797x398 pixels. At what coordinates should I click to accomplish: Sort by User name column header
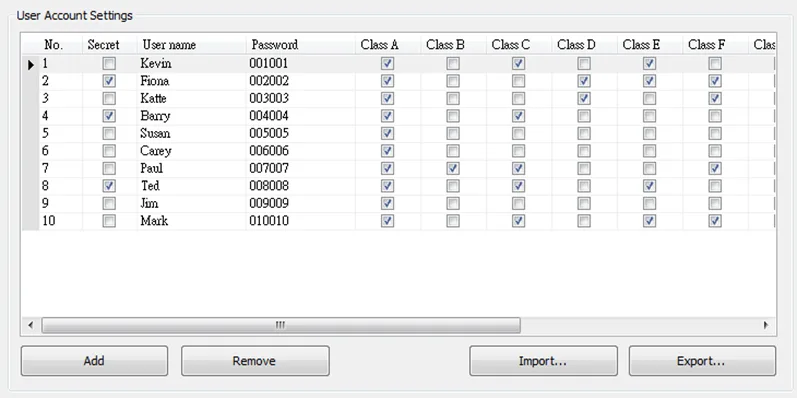(192, 45)
